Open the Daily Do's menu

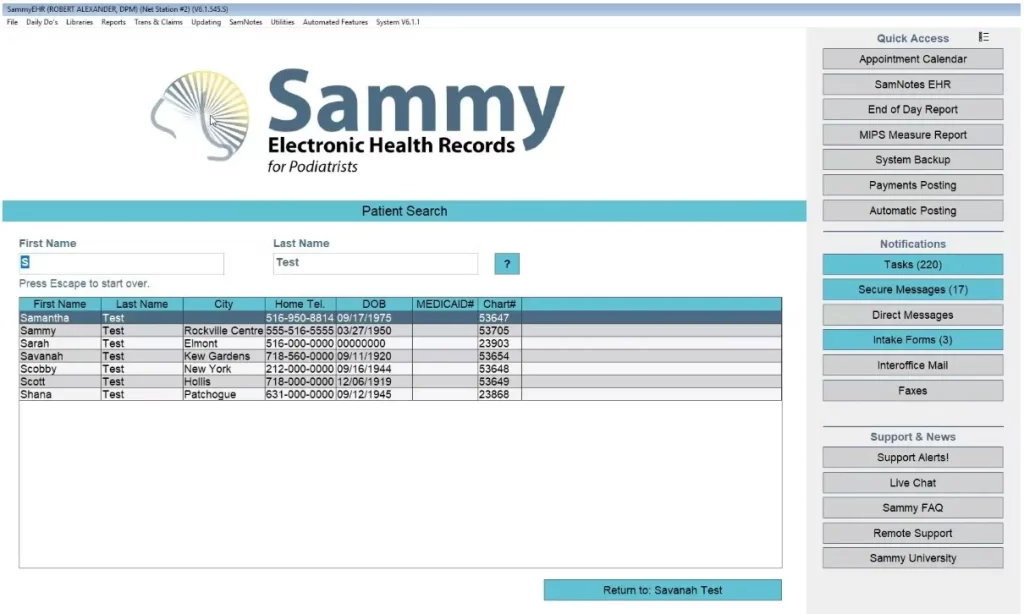pyautogui.click(x=41, y=21)
